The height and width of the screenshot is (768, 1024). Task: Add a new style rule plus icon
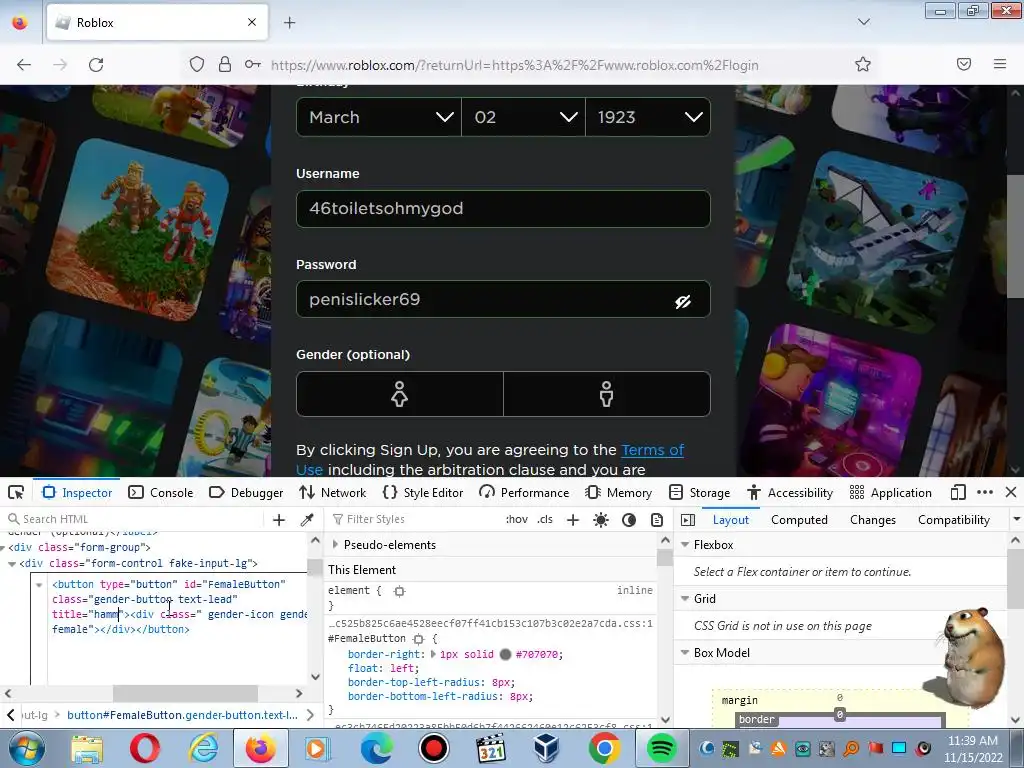pos(573,519)
